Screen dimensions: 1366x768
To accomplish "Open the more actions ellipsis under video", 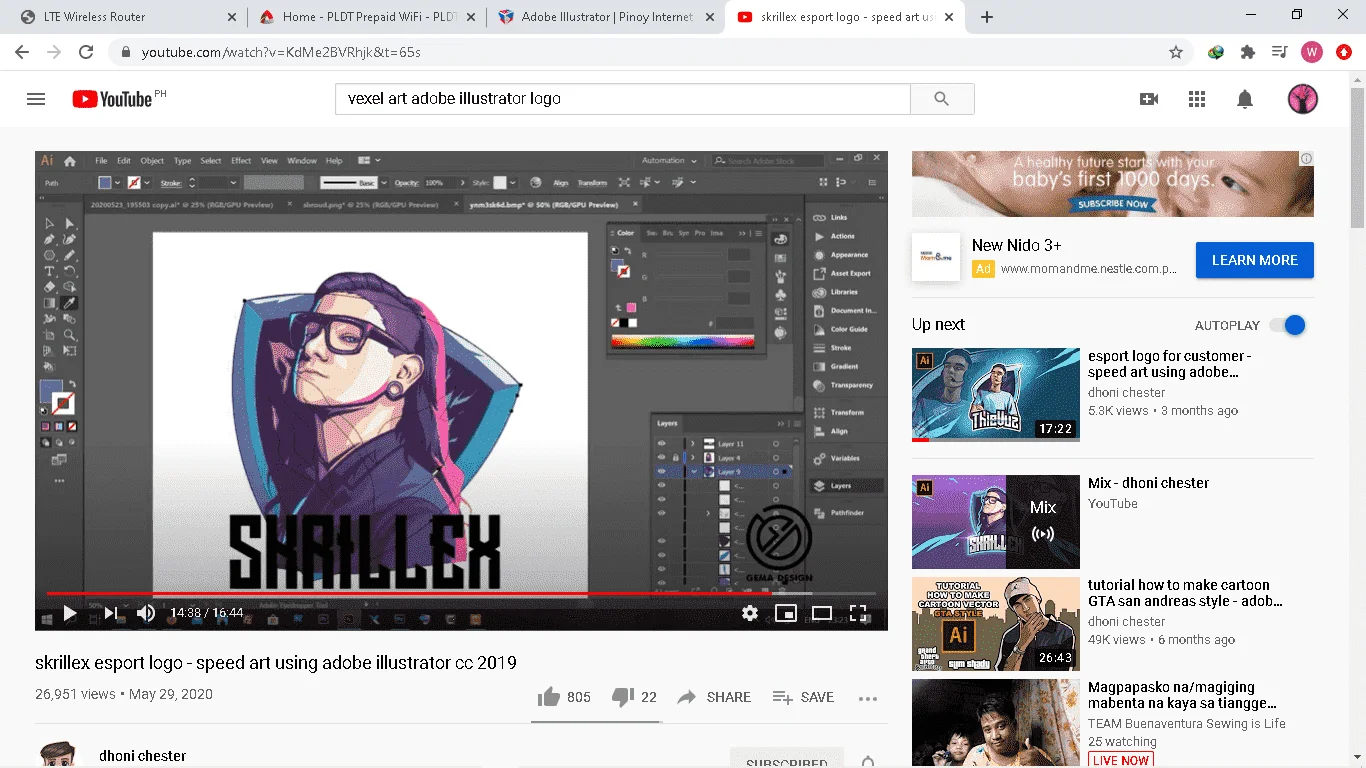I will (x=868, y=698).
